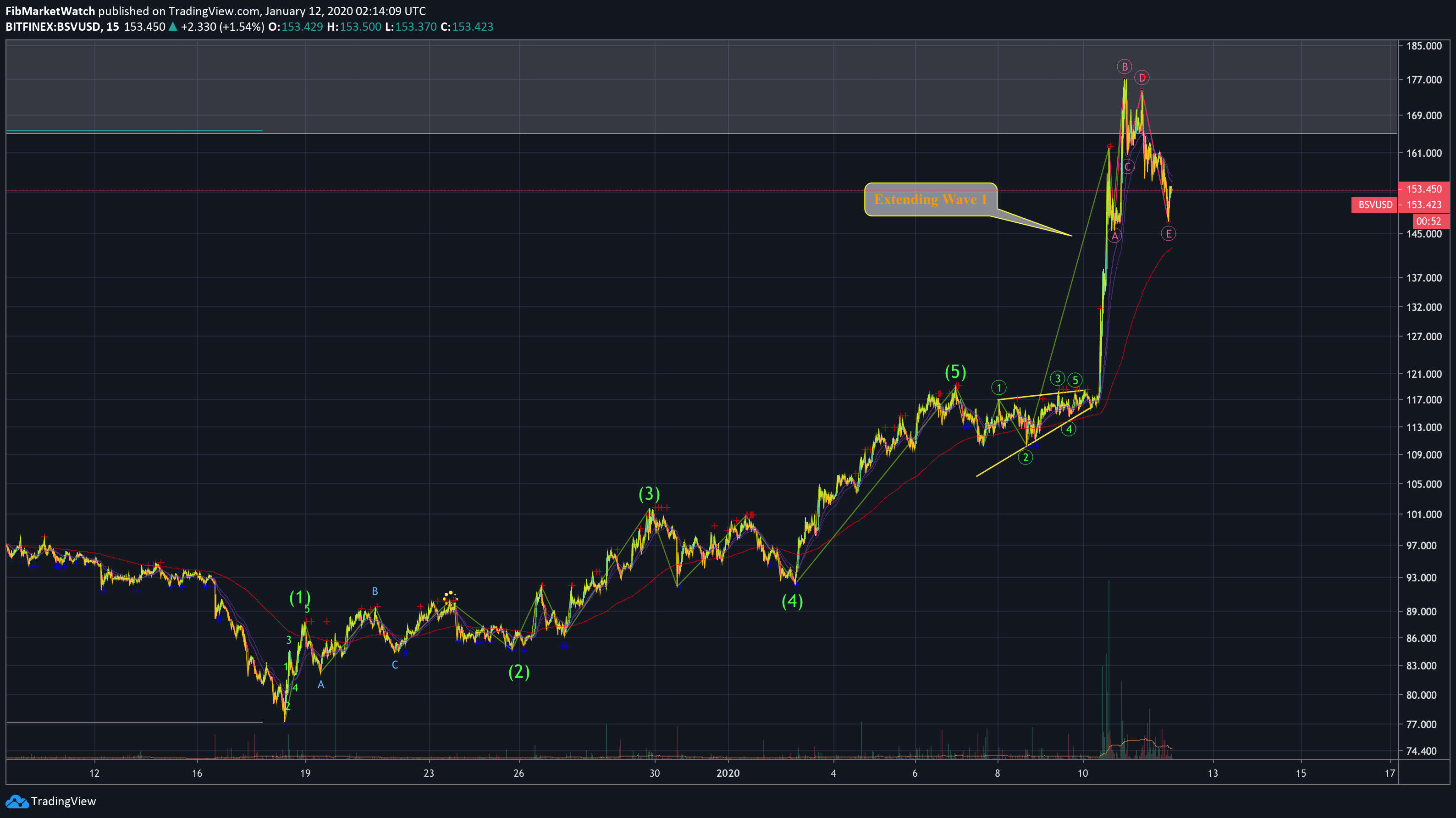Image resolution: width=1456 pixels, height=818 pixels.
Task: Click the circled green 3 subwave marker
Action: click(x=1058, y=378)
